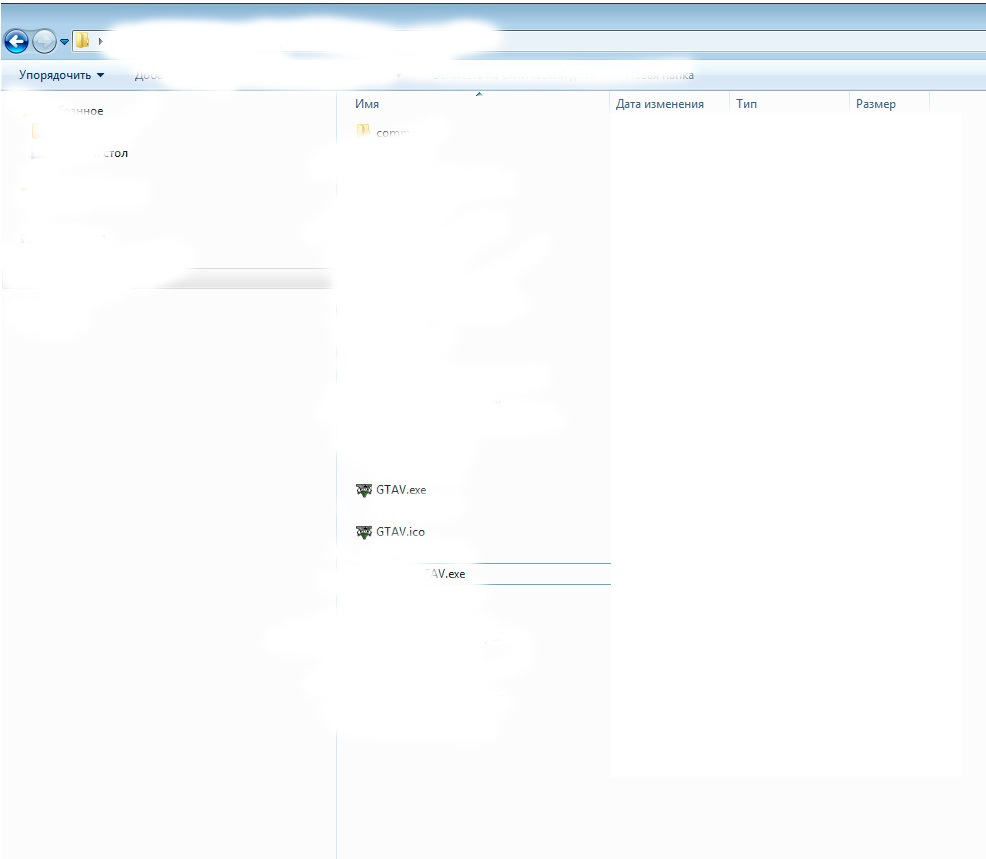Select the GTAV.ico icon file
The height and width of the screenshot is (859, 986).
(x=363, y=532)
